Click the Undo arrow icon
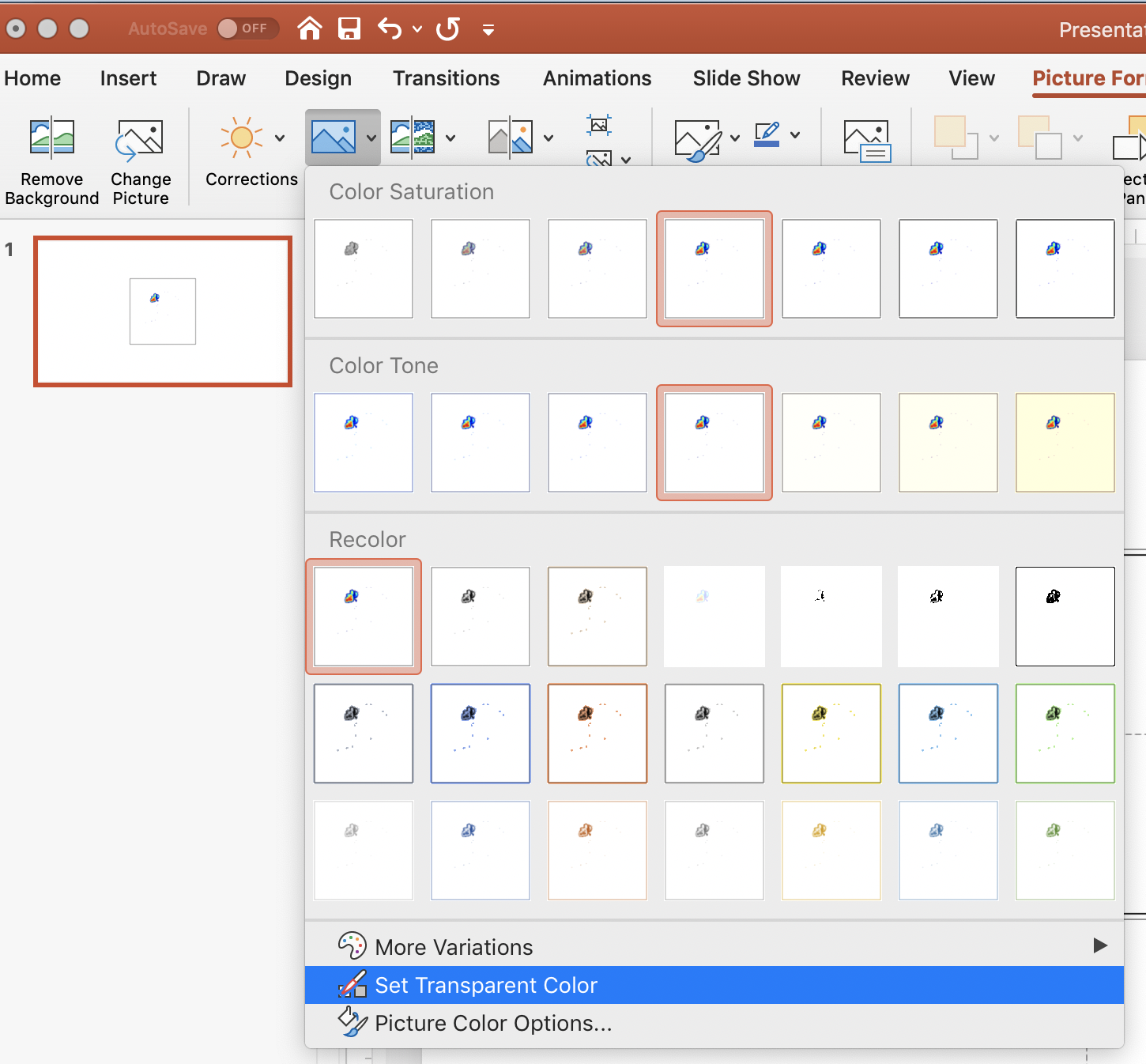This screenshot has width=1146, height=1064. [x=390, y=29]
